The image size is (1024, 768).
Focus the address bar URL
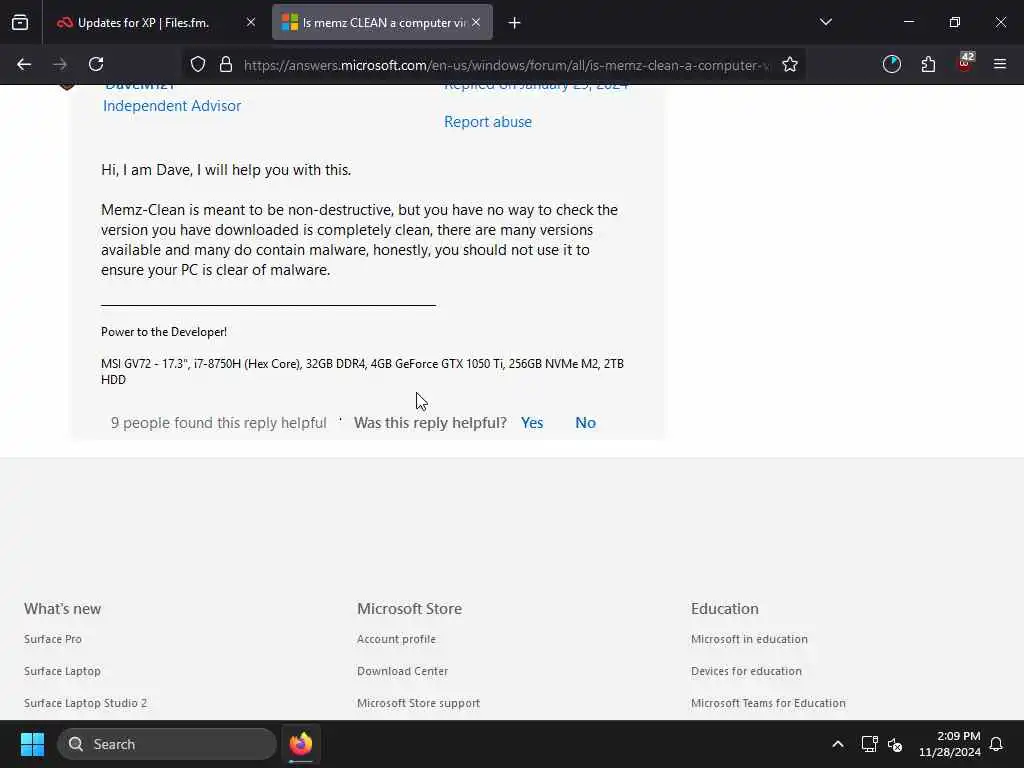click(x=506, y=65)
